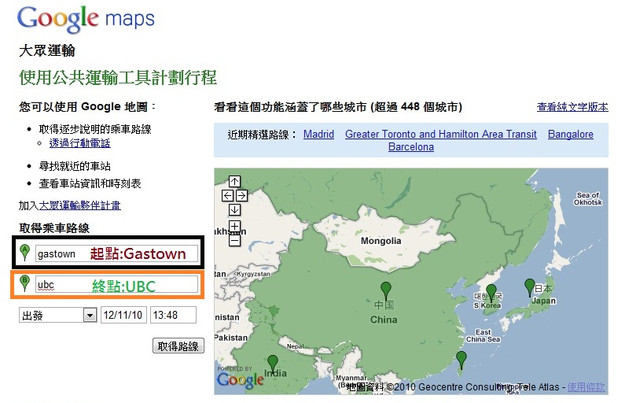The image size is (640, 403).
Task: Pan the map up with the arrow
Action: tap(234, 181)
